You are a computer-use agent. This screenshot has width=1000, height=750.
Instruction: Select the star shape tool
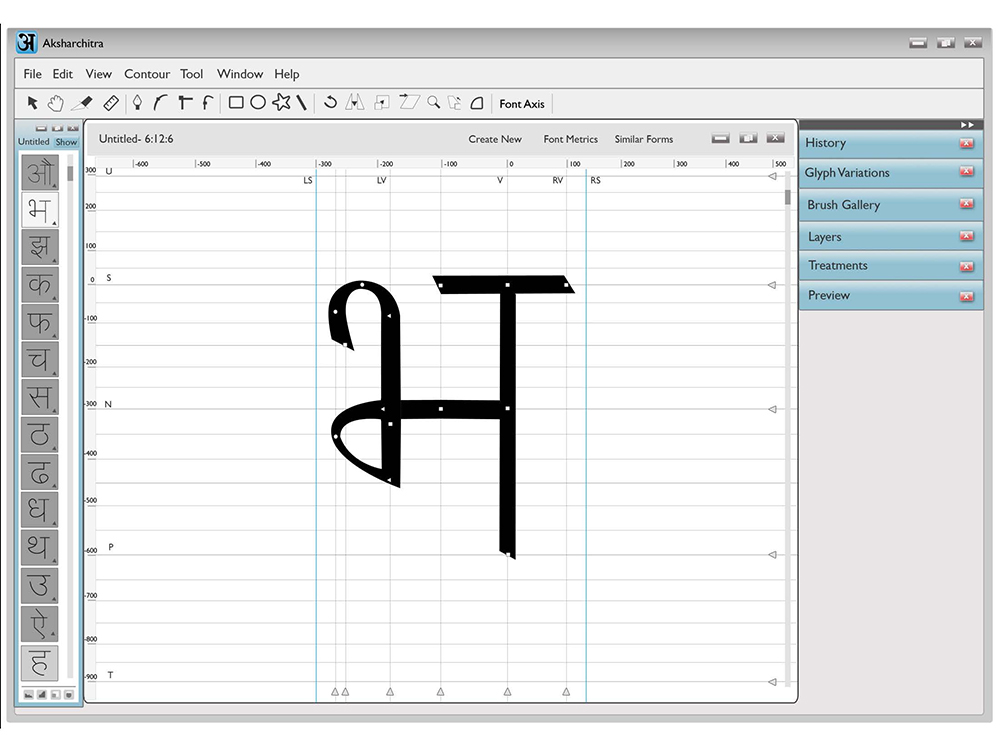coord(281,102)
